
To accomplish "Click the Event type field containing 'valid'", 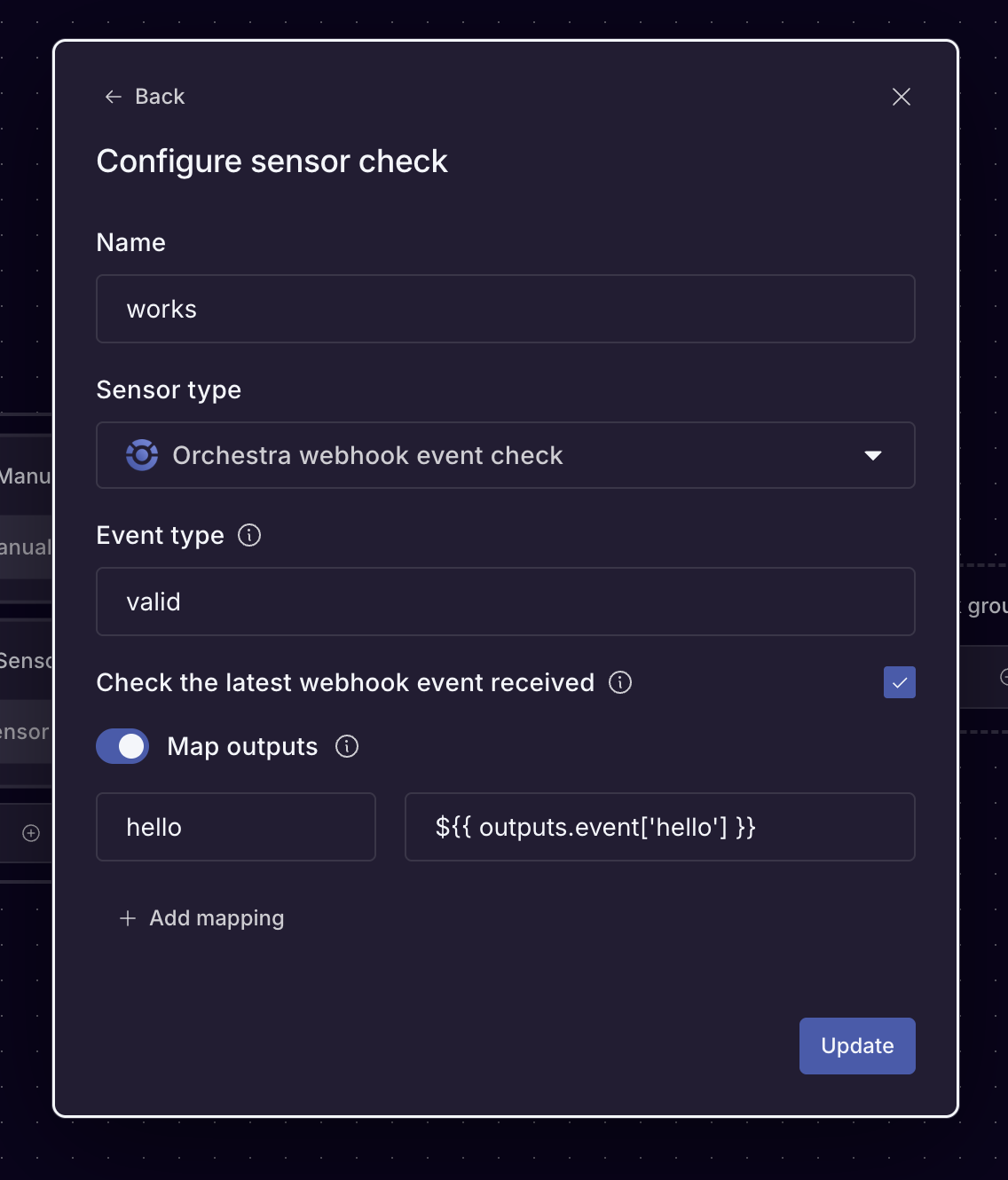I will click(505, 602).
